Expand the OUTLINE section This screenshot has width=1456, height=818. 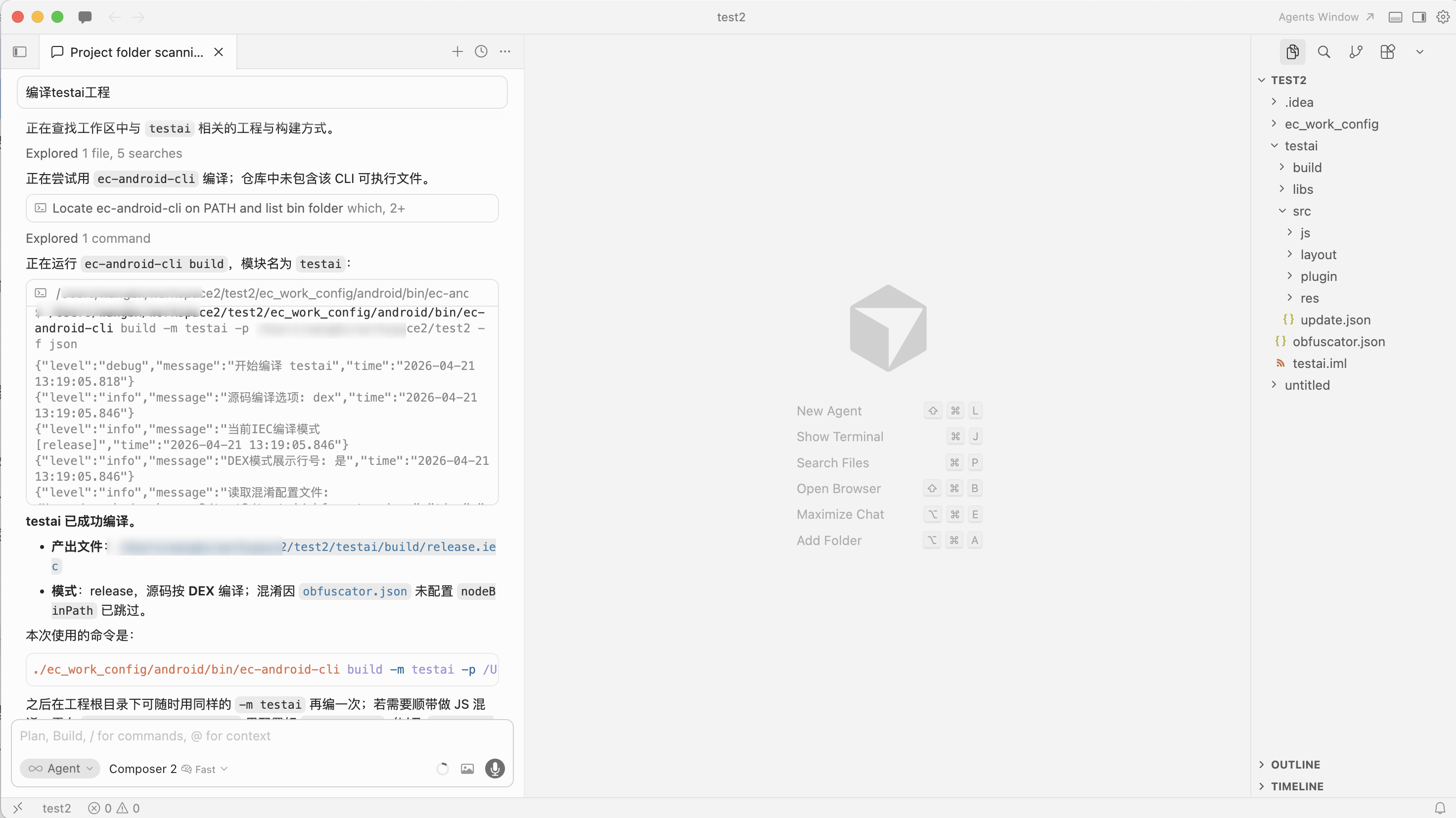(1295, 764)
